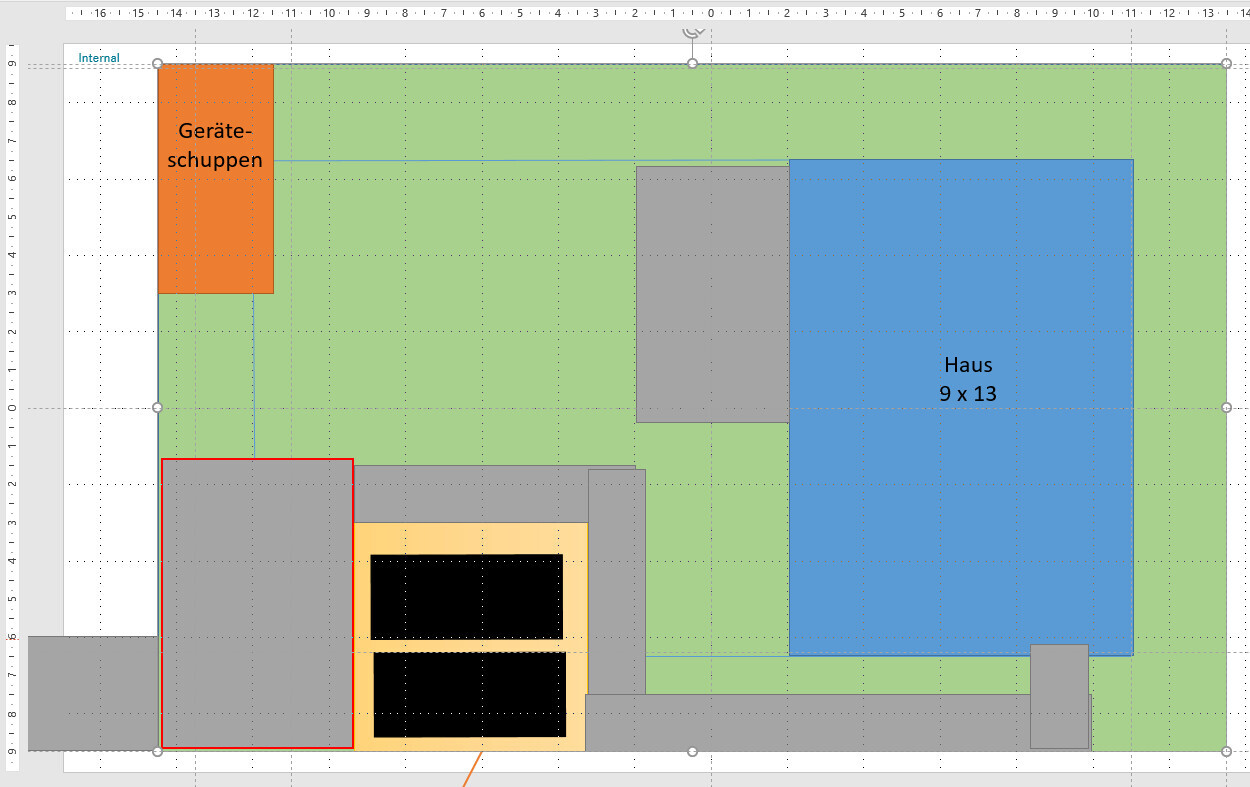The width and height of the screenshot is (1250, 787).
Task: Click the middle-right resize handle
Action: click(1226, 407)
